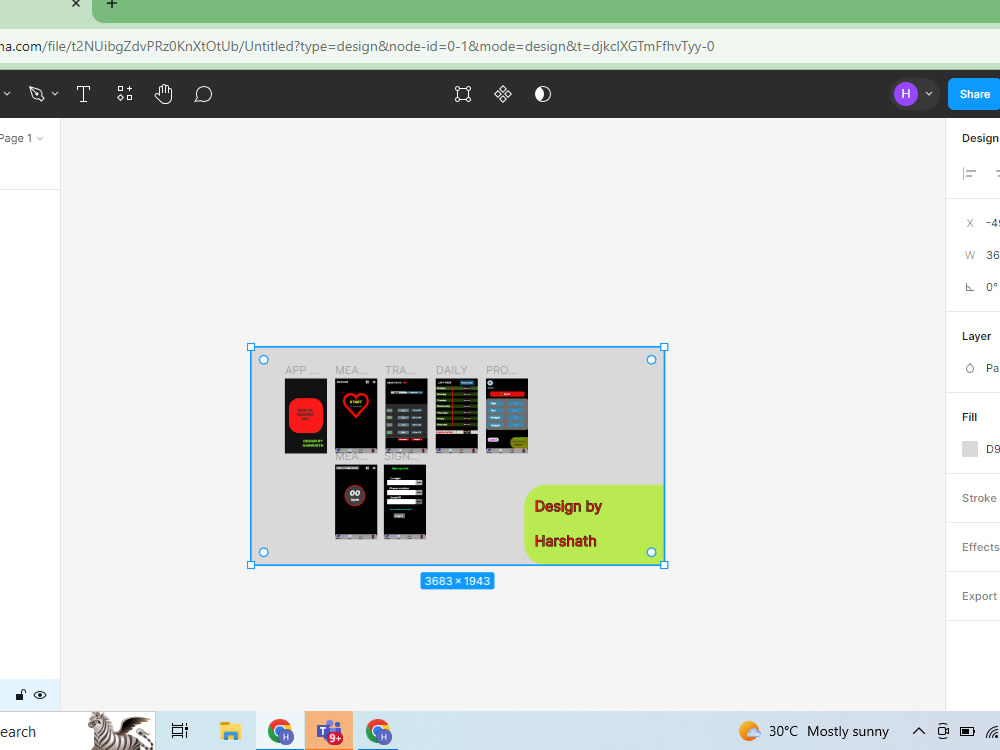
Task: Open Microsoft Teams from taskbar
Action: [x=329, y=731]
